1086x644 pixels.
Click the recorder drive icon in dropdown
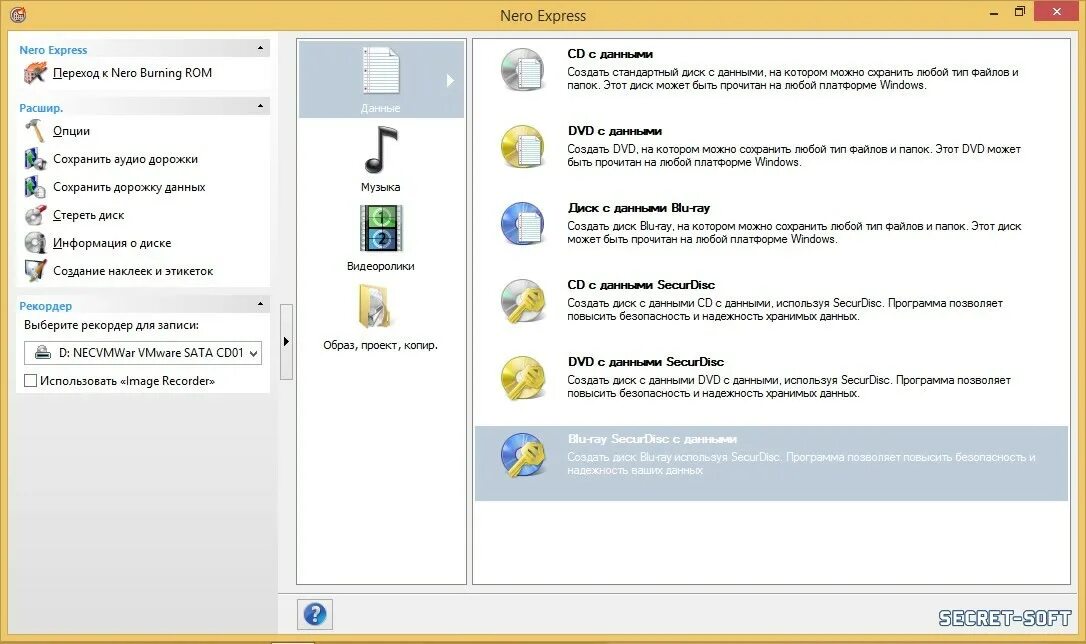42,352
